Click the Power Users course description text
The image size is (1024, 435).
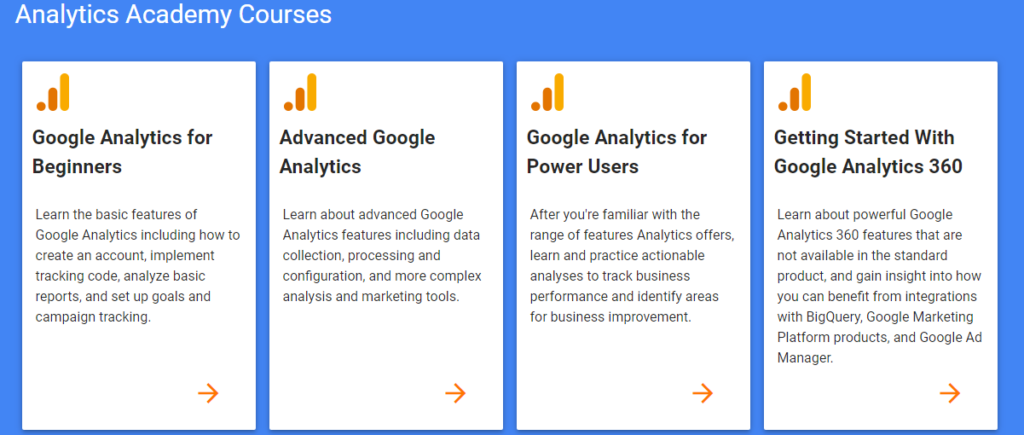point(632,266)
